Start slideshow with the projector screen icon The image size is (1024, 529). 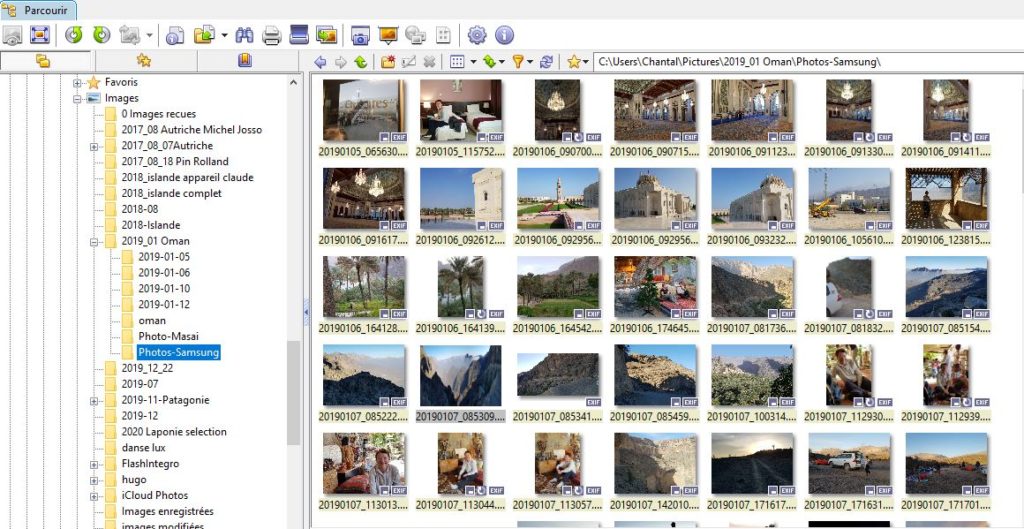pos(388,35)
